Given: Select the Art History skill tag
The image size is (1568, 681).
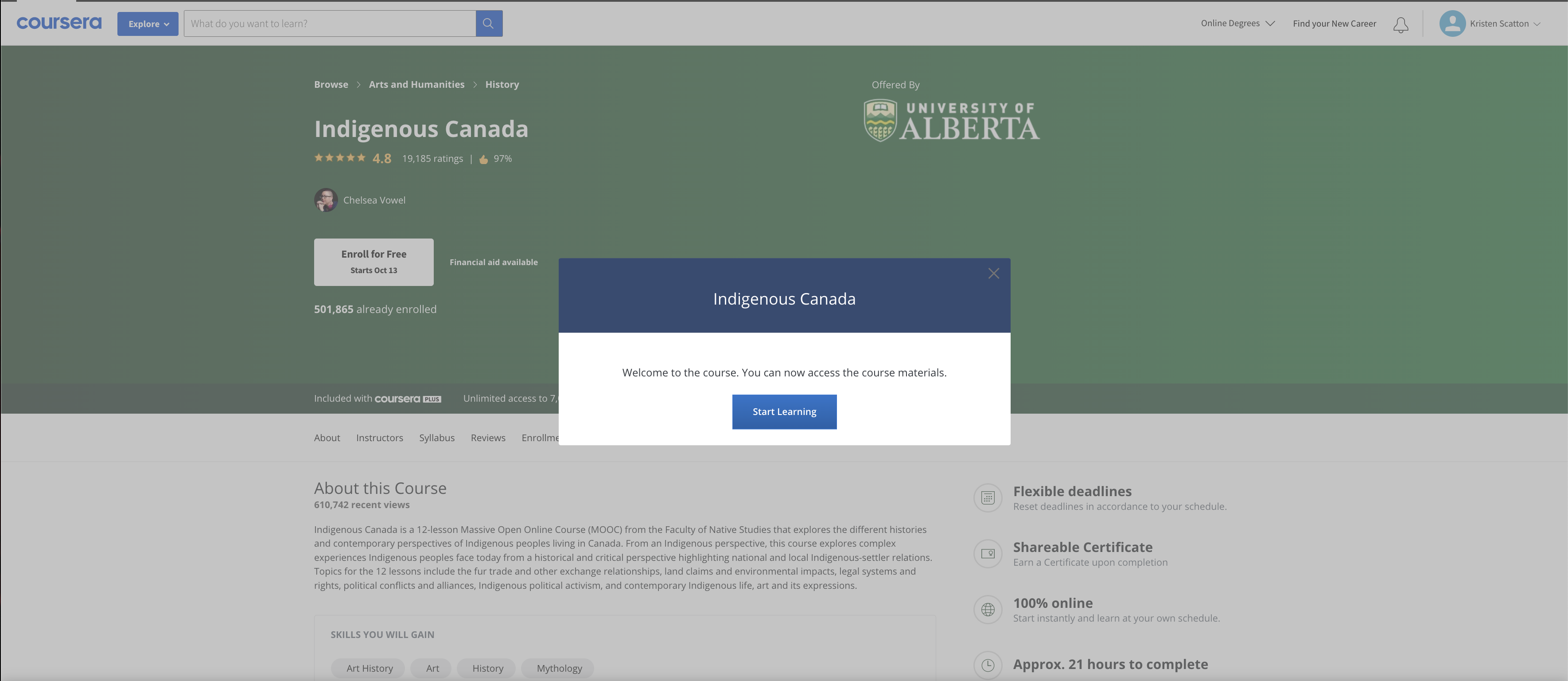Looking at the screenshot, I should click(x=369, y=668).
